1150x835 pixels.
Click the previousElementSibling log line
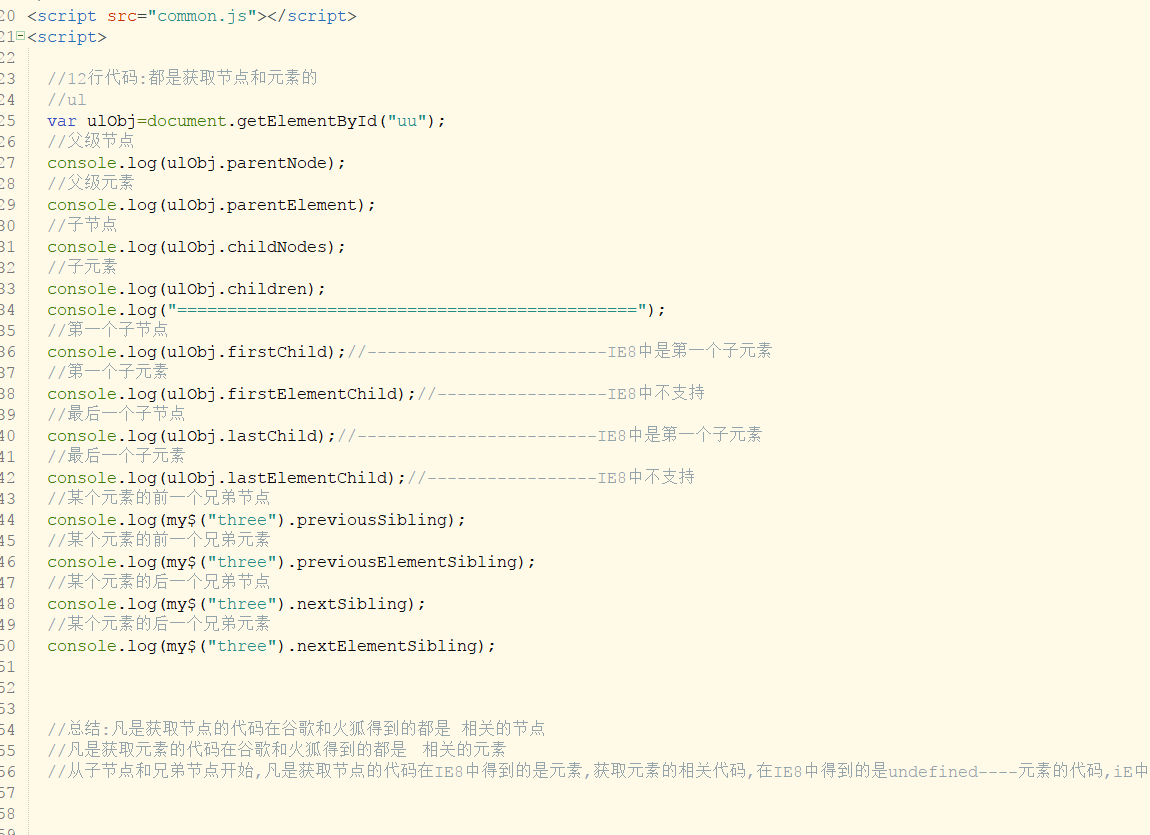click(291, 562)
